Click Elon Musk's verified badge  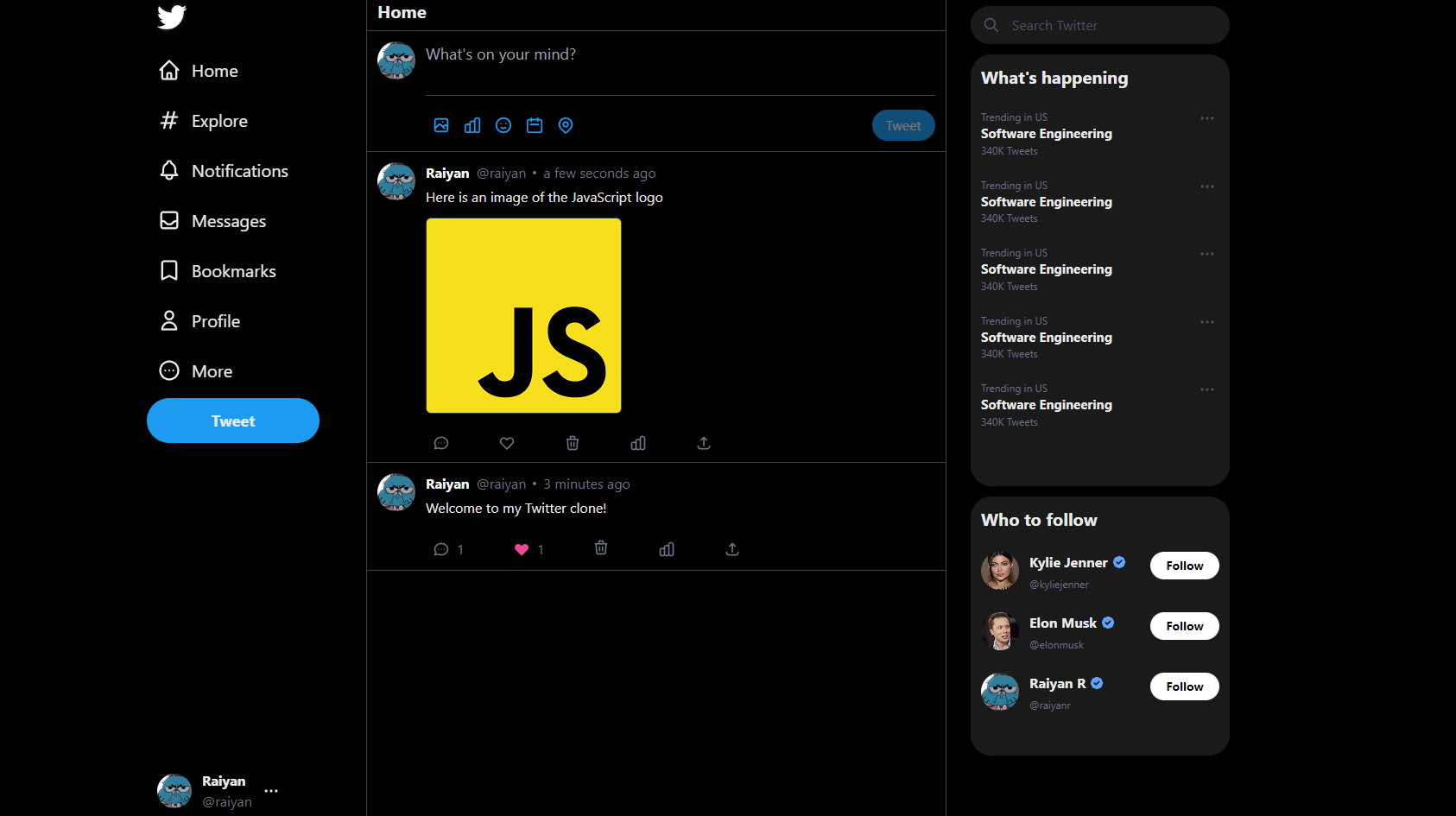(x=1108, y=623)
